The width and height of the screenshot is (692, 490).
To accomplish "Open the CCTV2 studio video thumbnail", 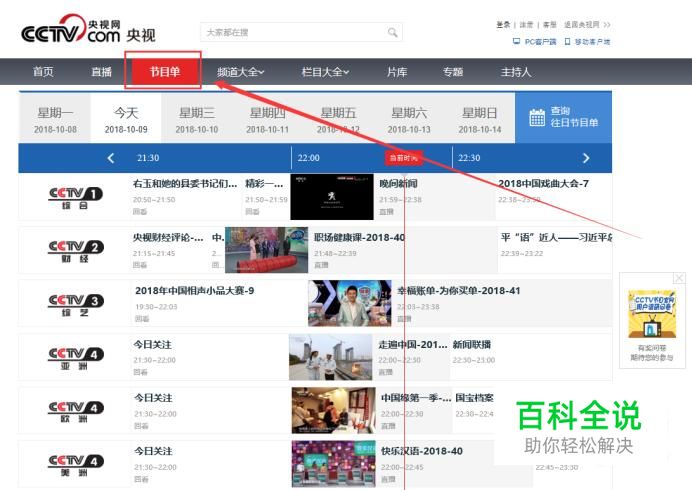I will click(x=267, y=250).
